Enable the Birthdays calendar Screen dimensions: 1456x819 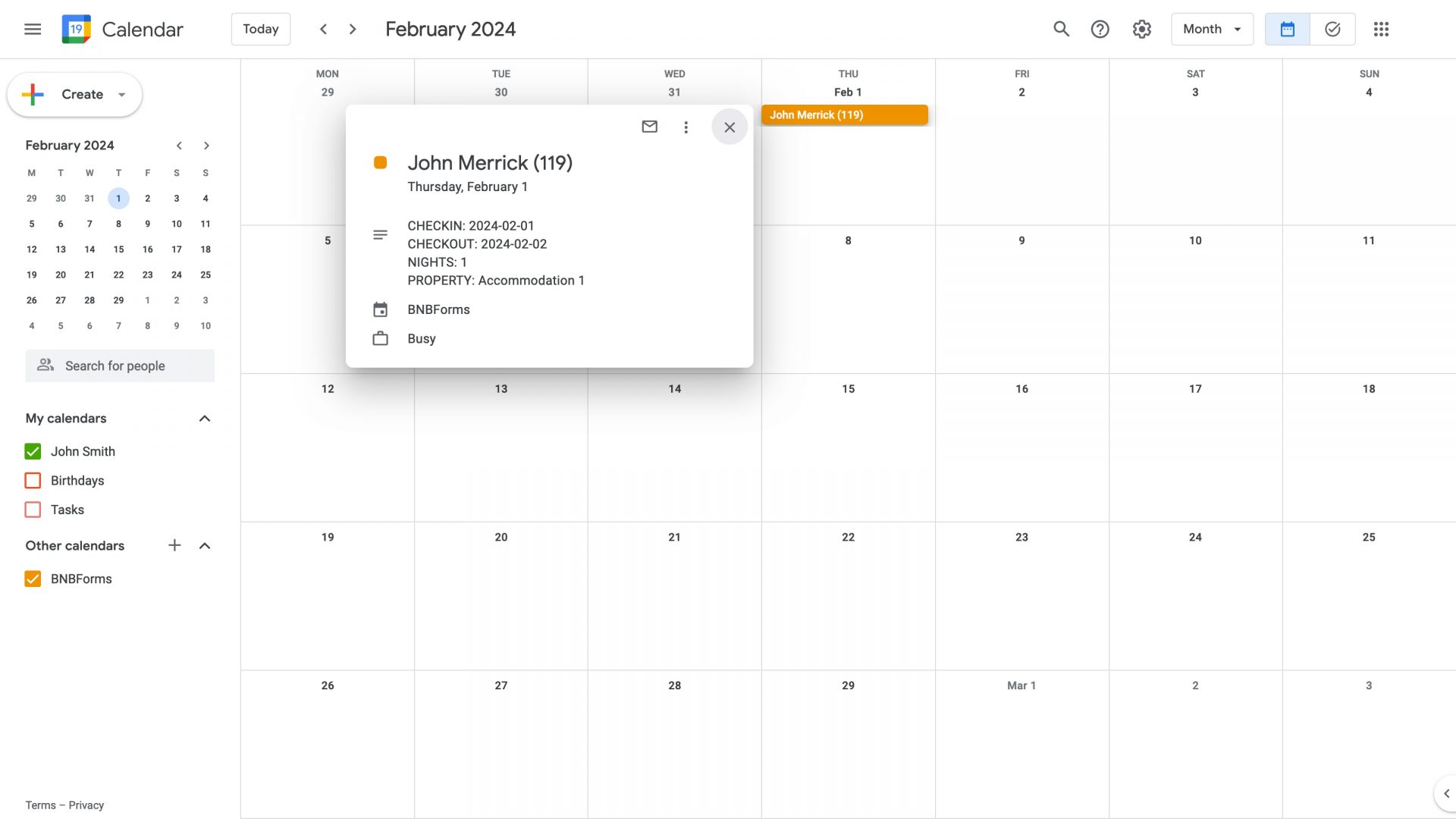click(x=33, y=480)
